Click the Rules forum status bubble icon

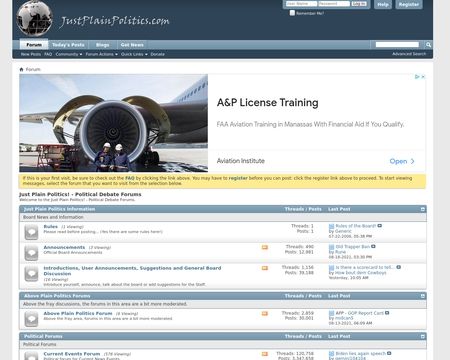pos(31,232)
